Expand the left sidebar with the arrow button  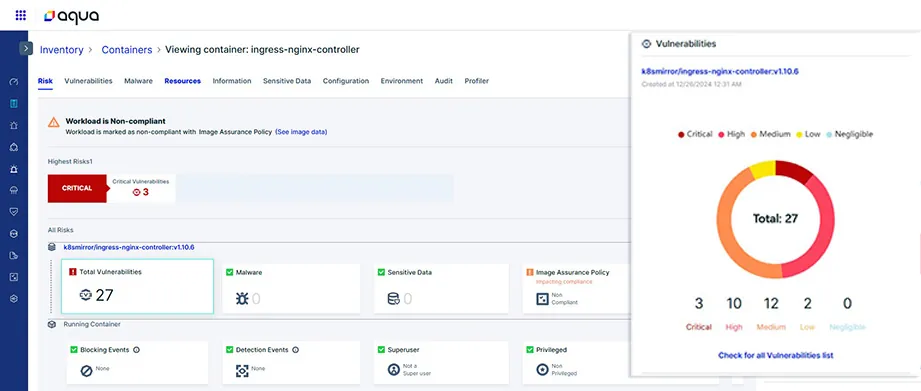coord(26,48)
